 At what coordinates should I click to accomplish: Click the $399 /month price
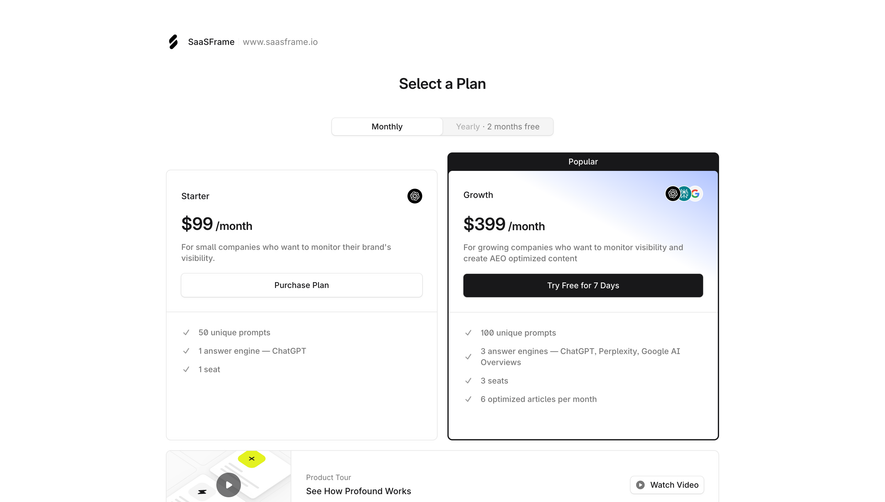(x=504, y=225)
